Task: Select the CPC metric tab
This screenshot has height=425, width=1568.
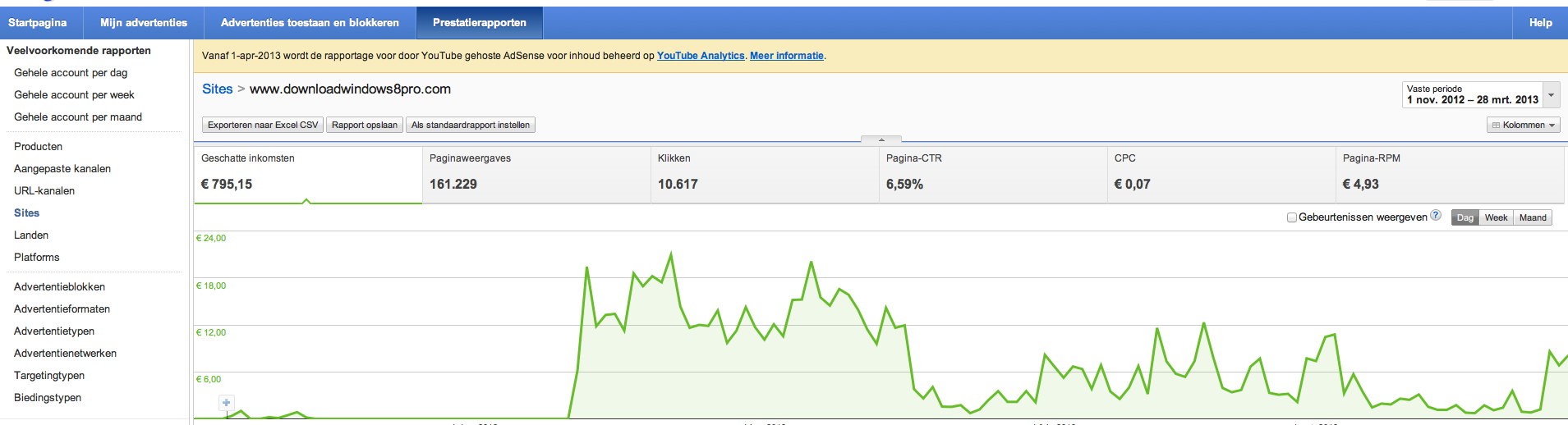Action: 1221,174
